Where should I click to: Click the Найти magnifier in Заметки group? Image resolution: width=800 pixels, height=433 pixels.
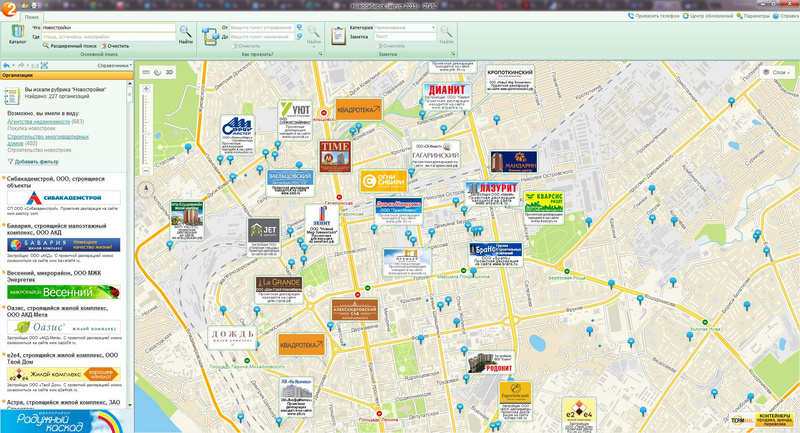[446, 32]
